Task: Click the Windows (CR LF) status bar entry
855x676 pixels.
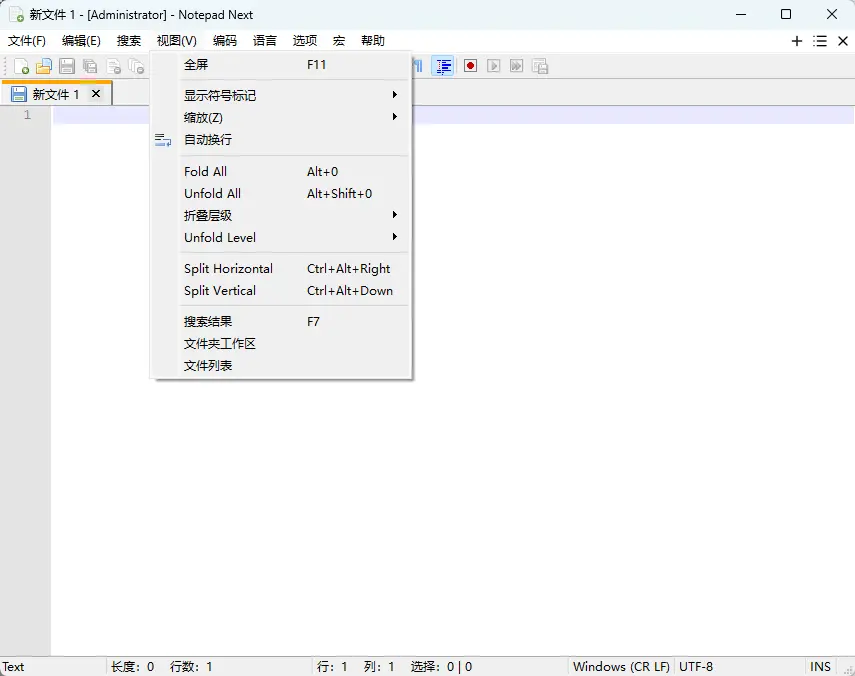Action: (x=621, y=667)
